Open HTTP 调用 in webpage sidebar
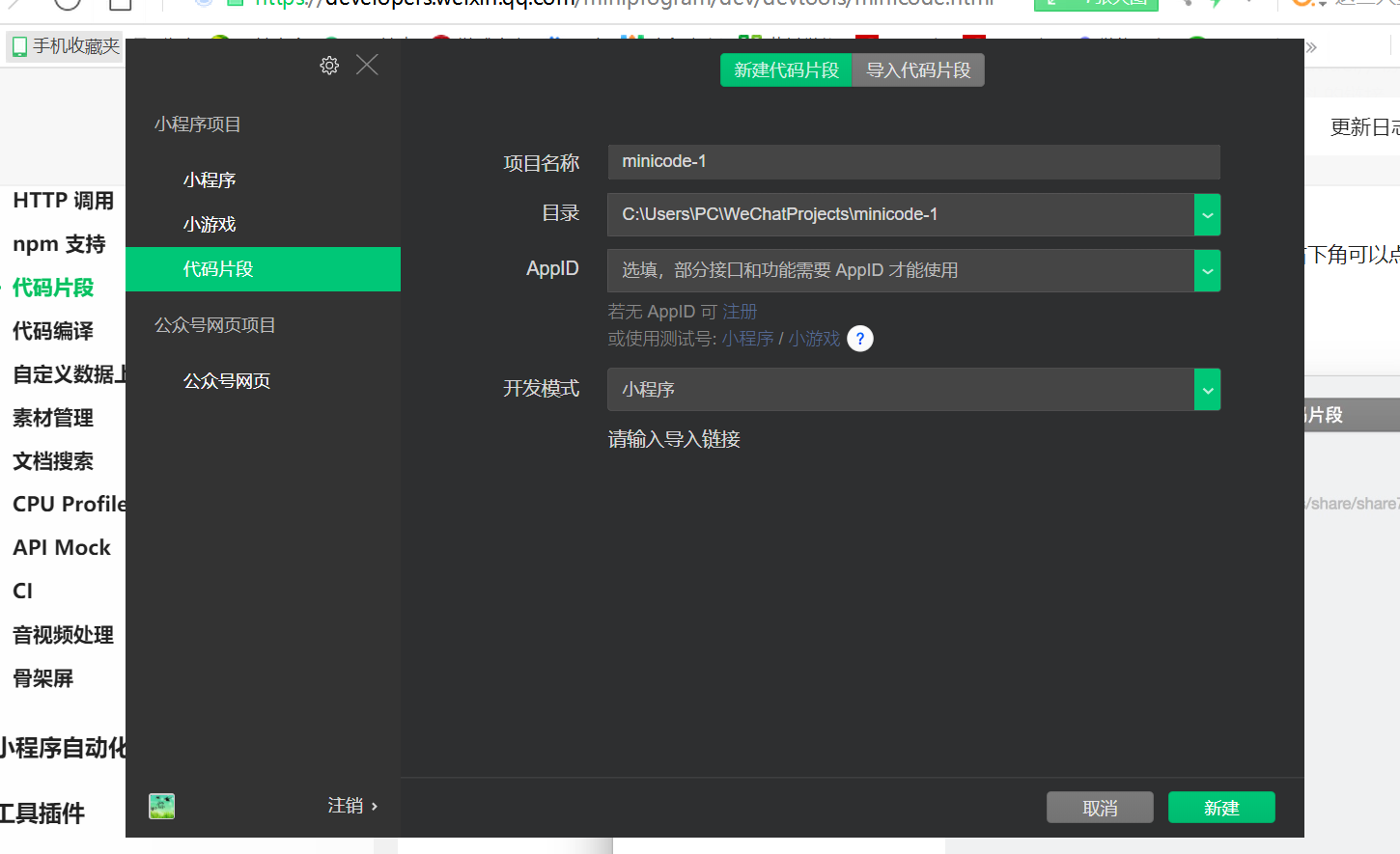This screenshot has width=1400, height=854. pos(63,201)
